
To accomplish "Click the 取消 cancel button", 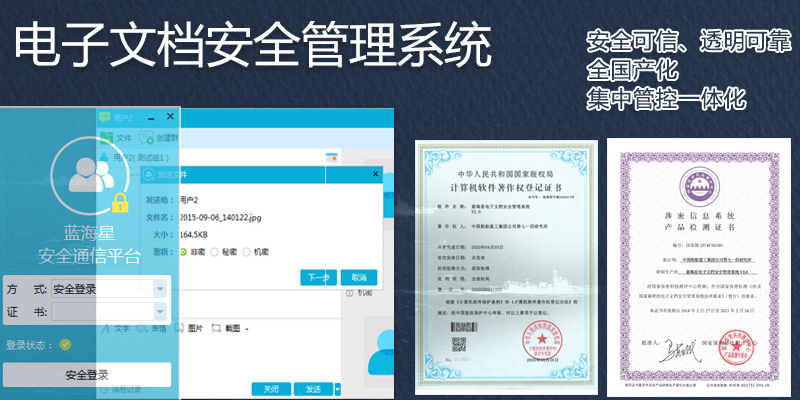I will click(357, 277).
